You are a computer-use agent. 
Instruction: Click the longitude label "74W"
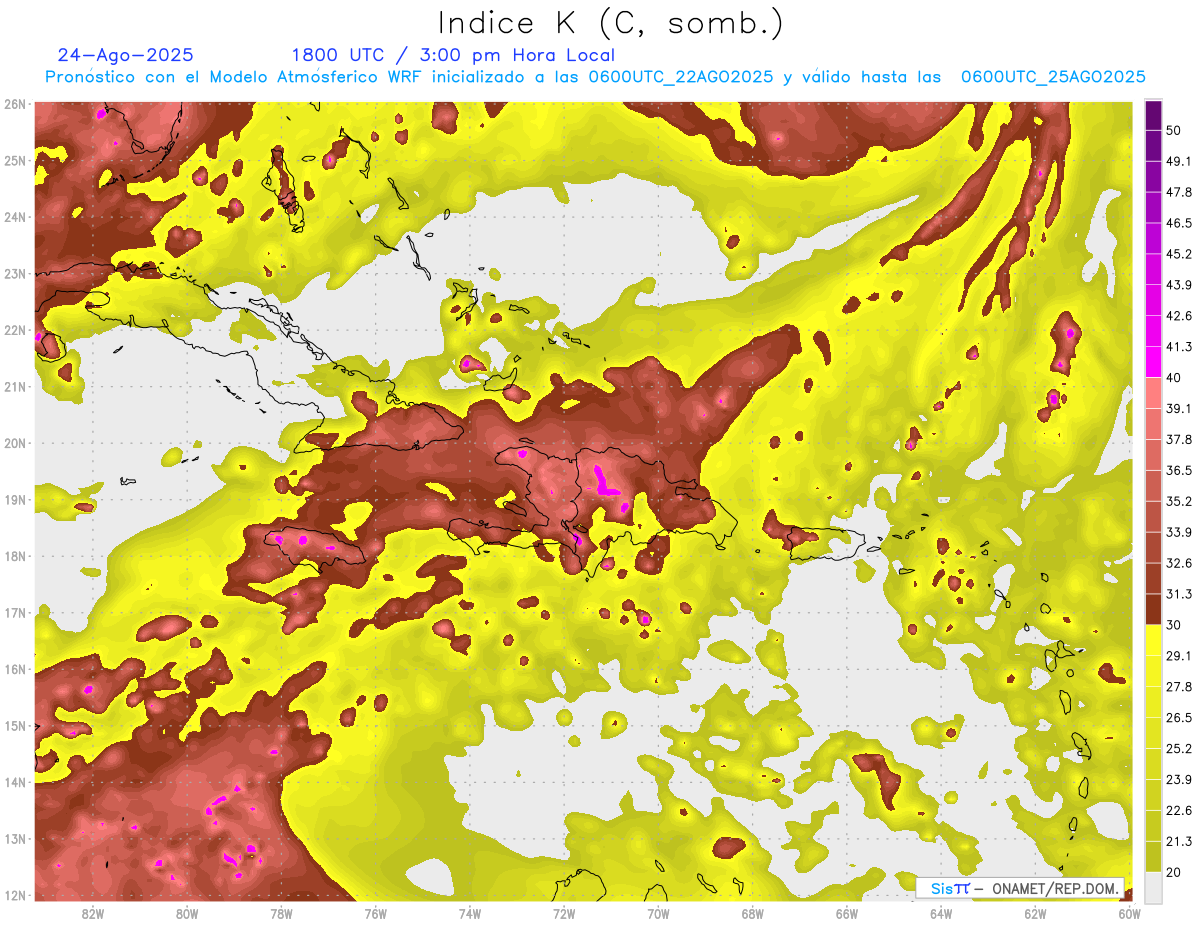469,913
